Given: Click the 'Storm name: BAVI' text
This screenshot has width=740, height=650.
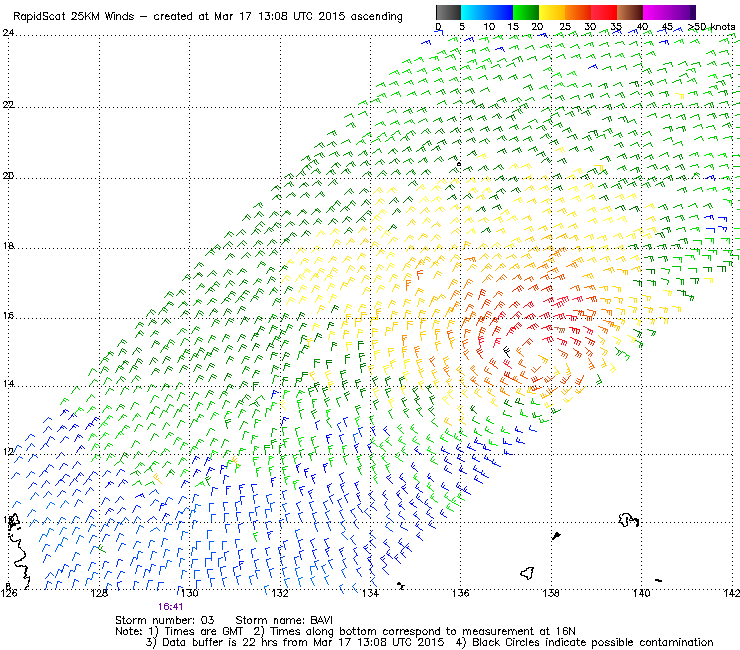Looking at the screenshot, I should [284, 620].
